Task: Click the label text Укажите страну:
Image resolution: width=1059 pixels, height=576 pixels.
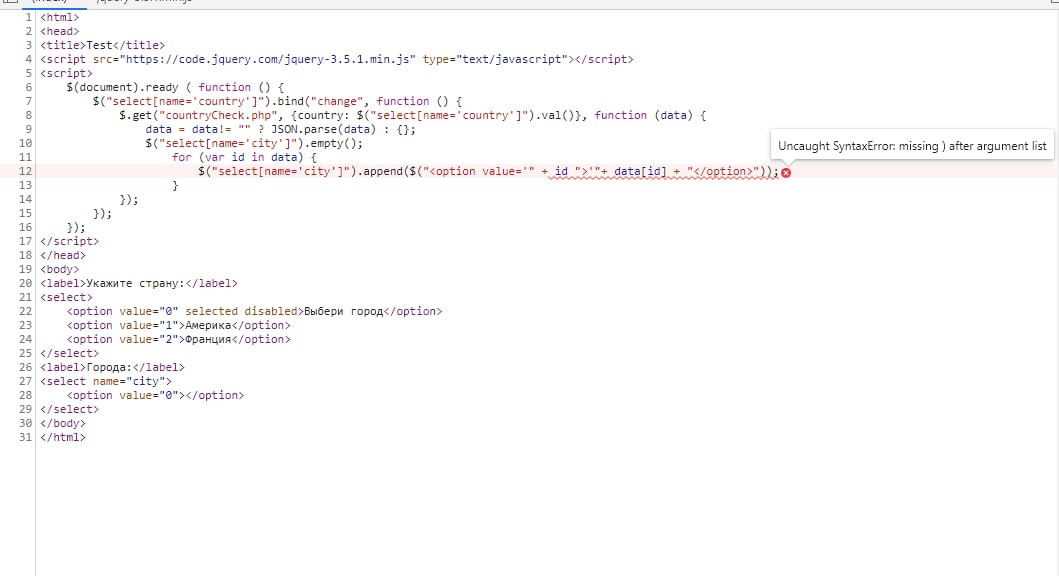Action: (135, 284)
